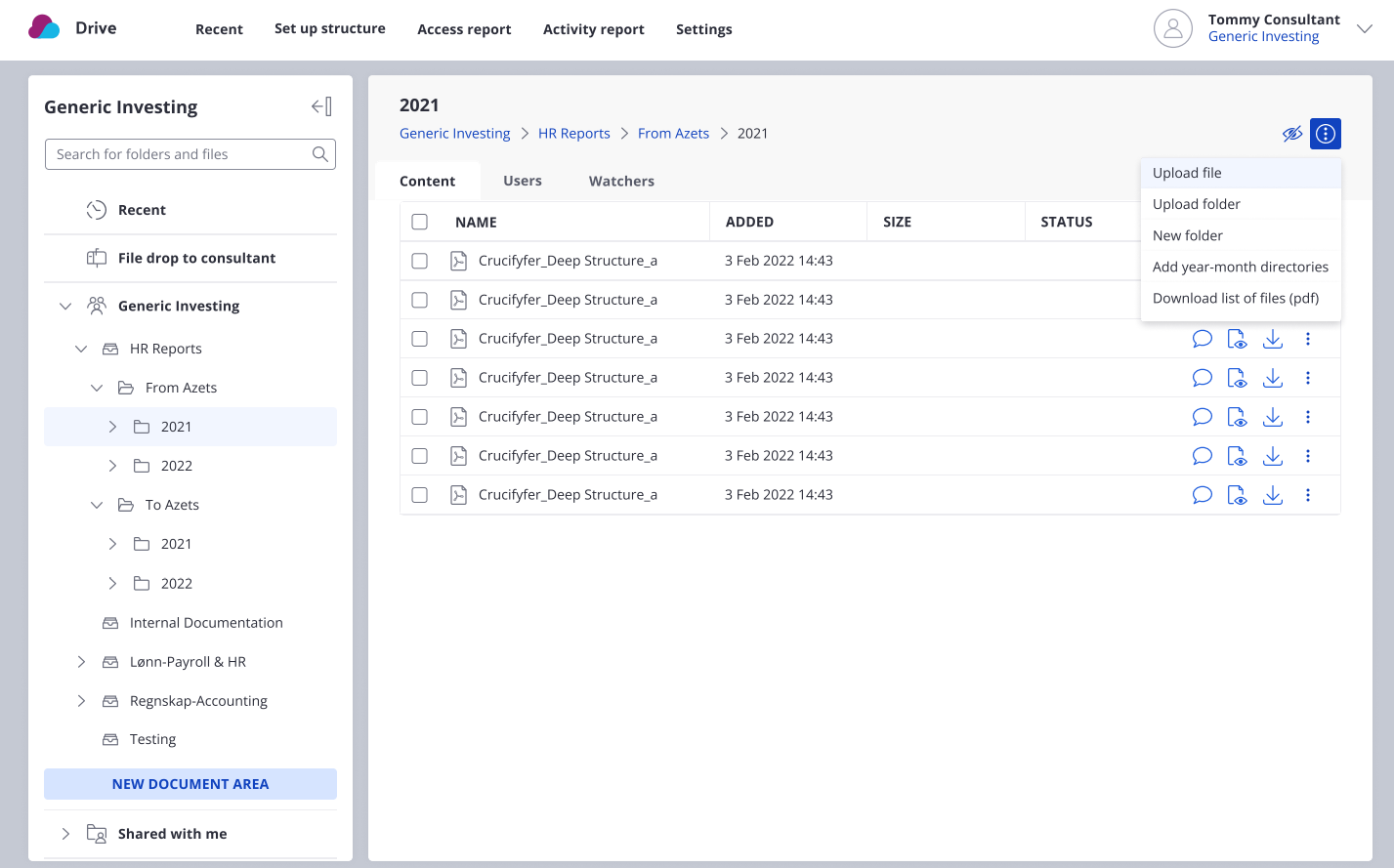
Task: Switch to the Watchers tab
Action: 621,181
